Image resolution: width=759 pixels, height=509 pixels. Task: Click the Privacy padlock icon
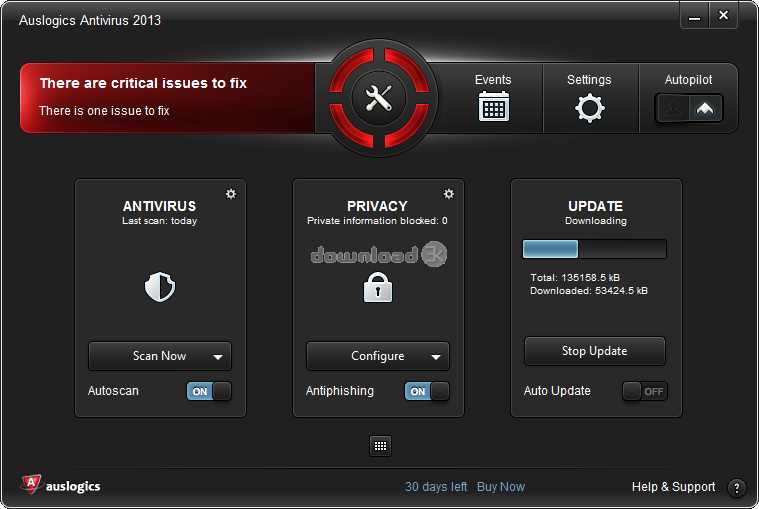click(x=378, y=287)
